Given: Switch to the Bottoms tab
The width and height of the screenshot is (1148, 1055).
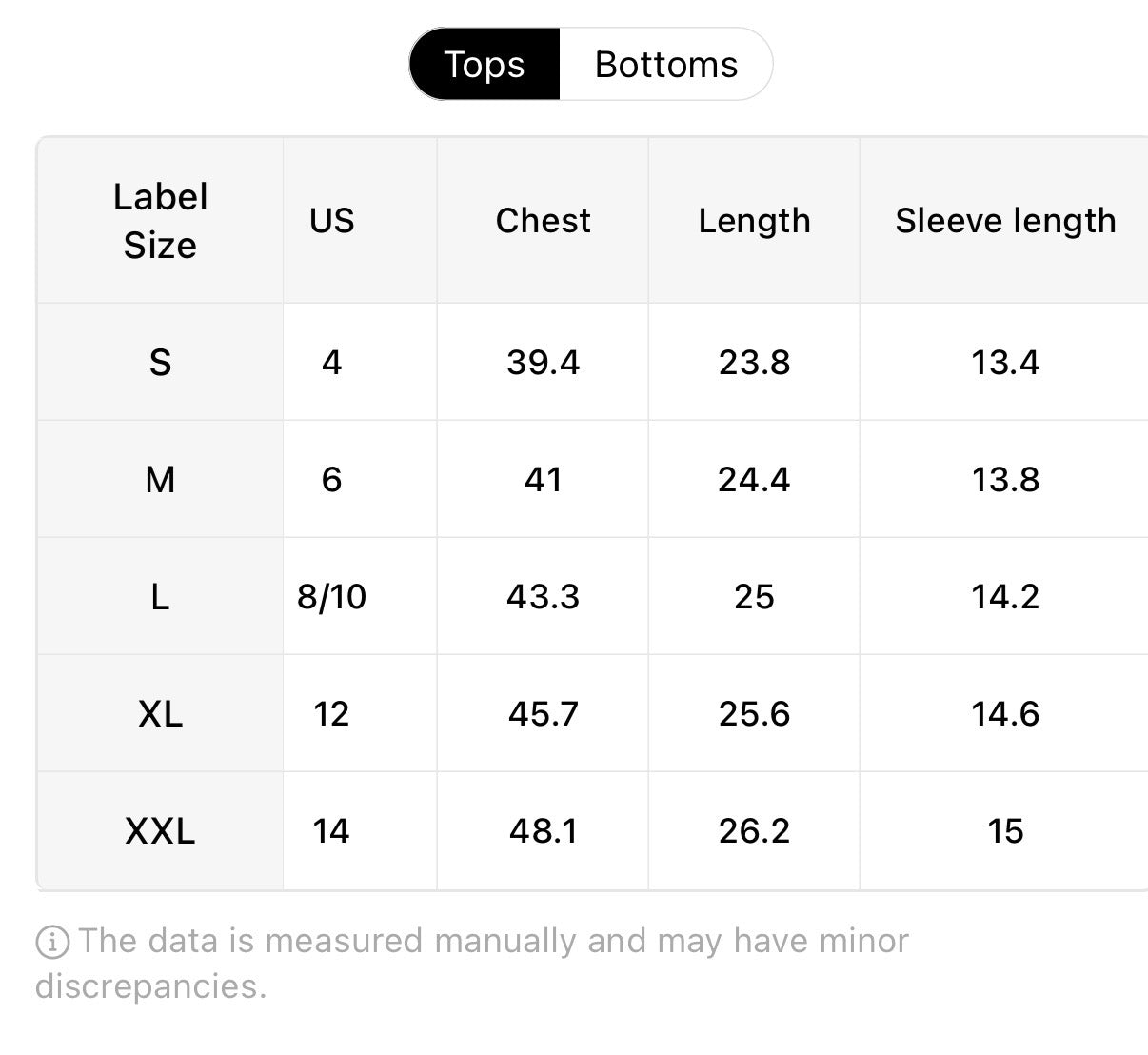Looking at the screenshot, I should [x=666, y=65].
